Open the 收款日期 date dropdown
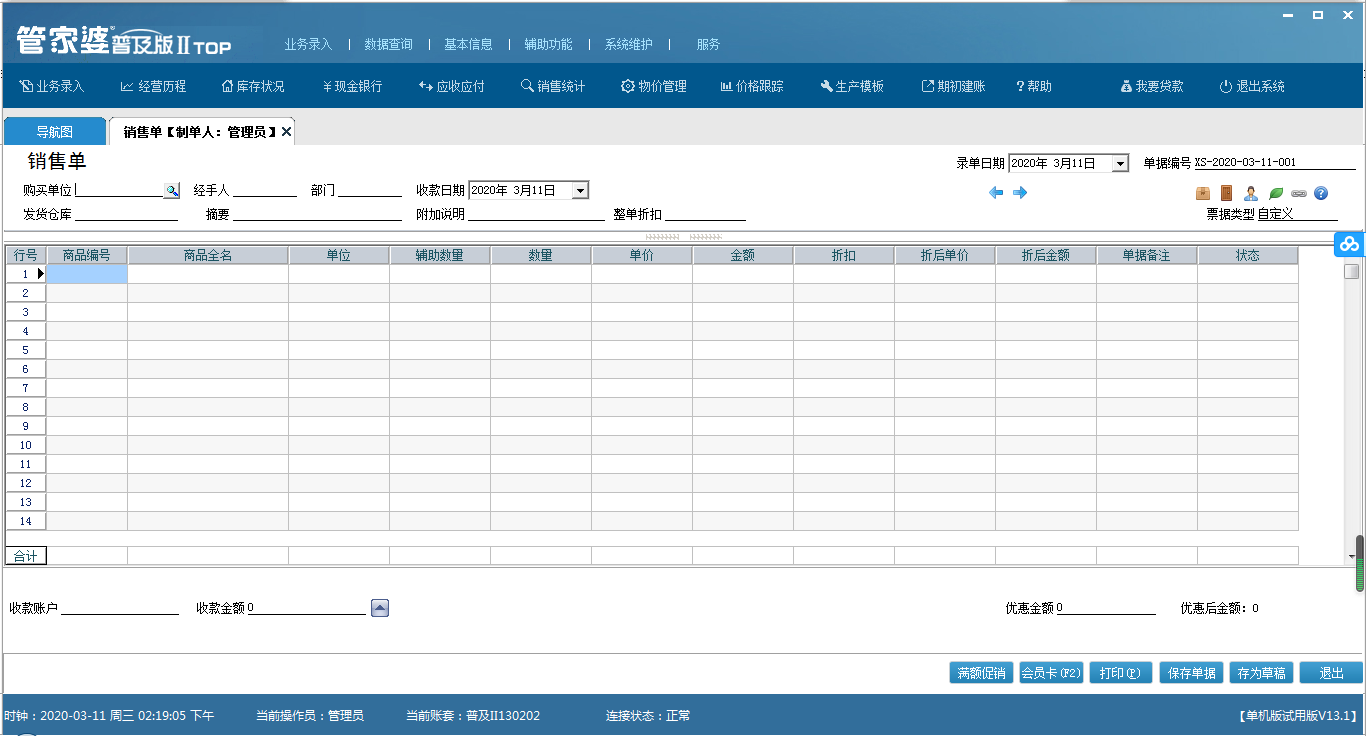 (580, 190)
